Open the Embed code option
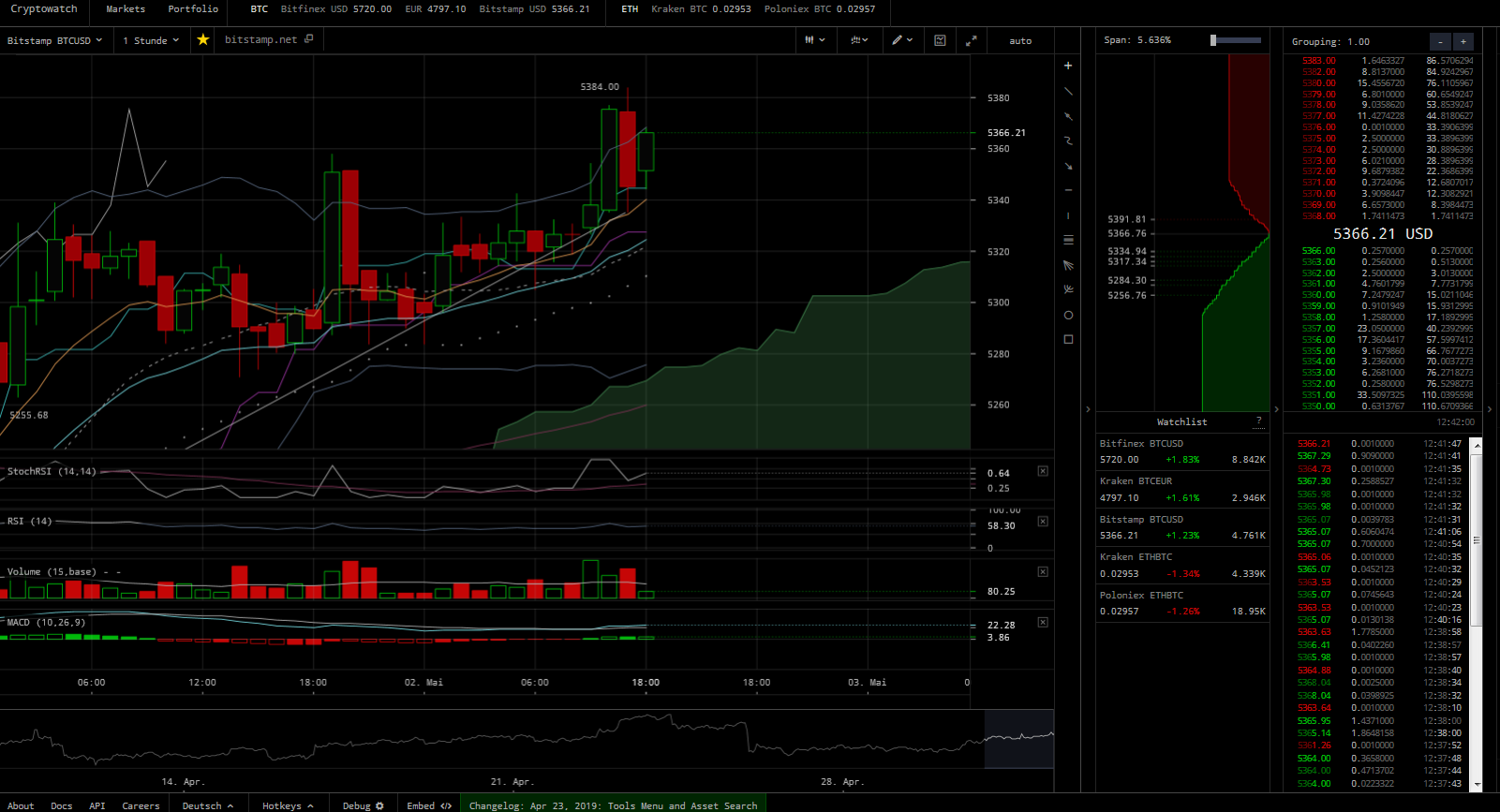1500x812 pixels. (x=429, y=805)
